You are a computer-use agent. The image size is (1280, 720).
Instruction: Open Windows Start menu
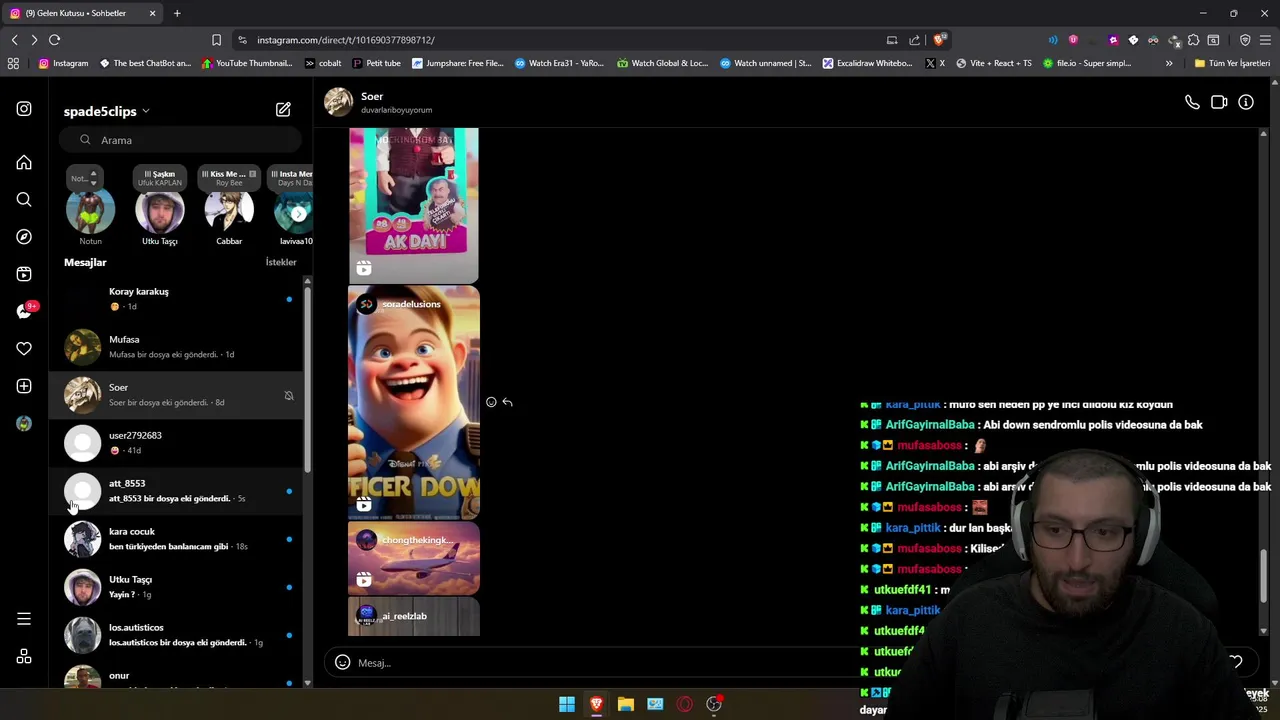click(x=567, y=704)
